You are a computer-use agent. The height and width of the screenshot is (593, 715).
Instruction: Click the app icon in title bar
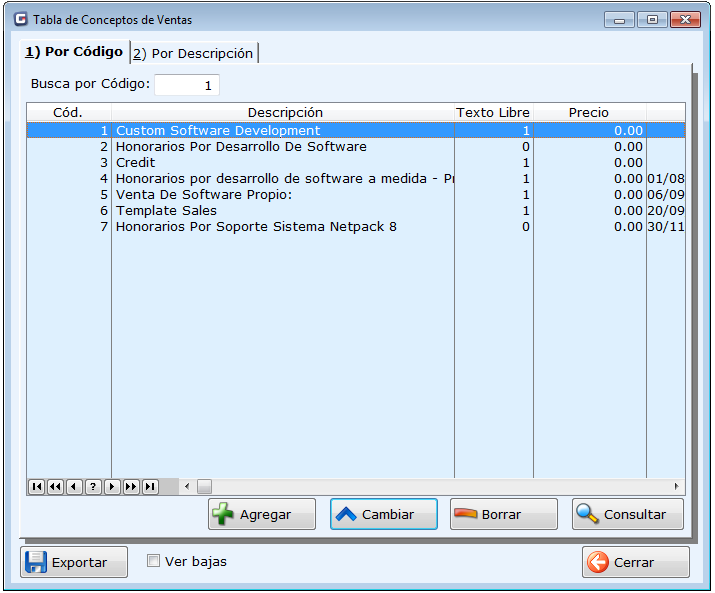click(20, 19)
